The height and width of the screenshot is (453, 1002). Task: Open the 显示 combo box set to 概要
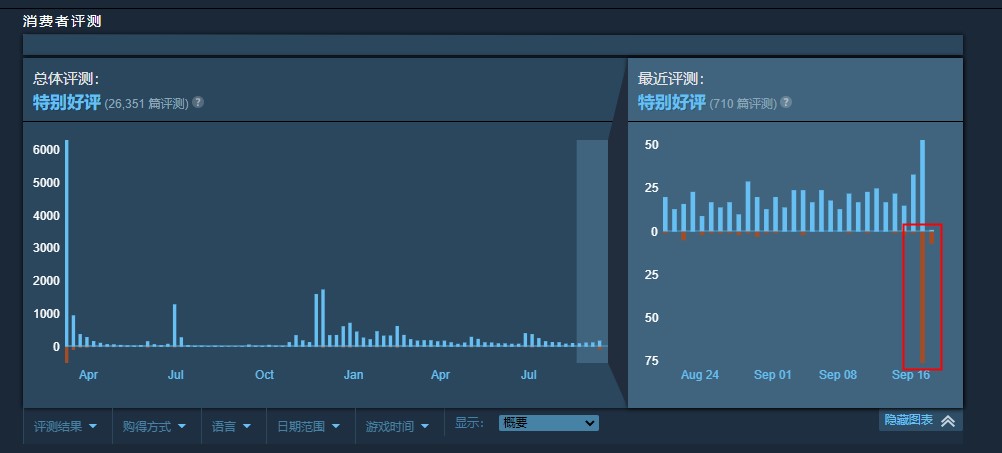pyautogui.click(x=548, y=424)
